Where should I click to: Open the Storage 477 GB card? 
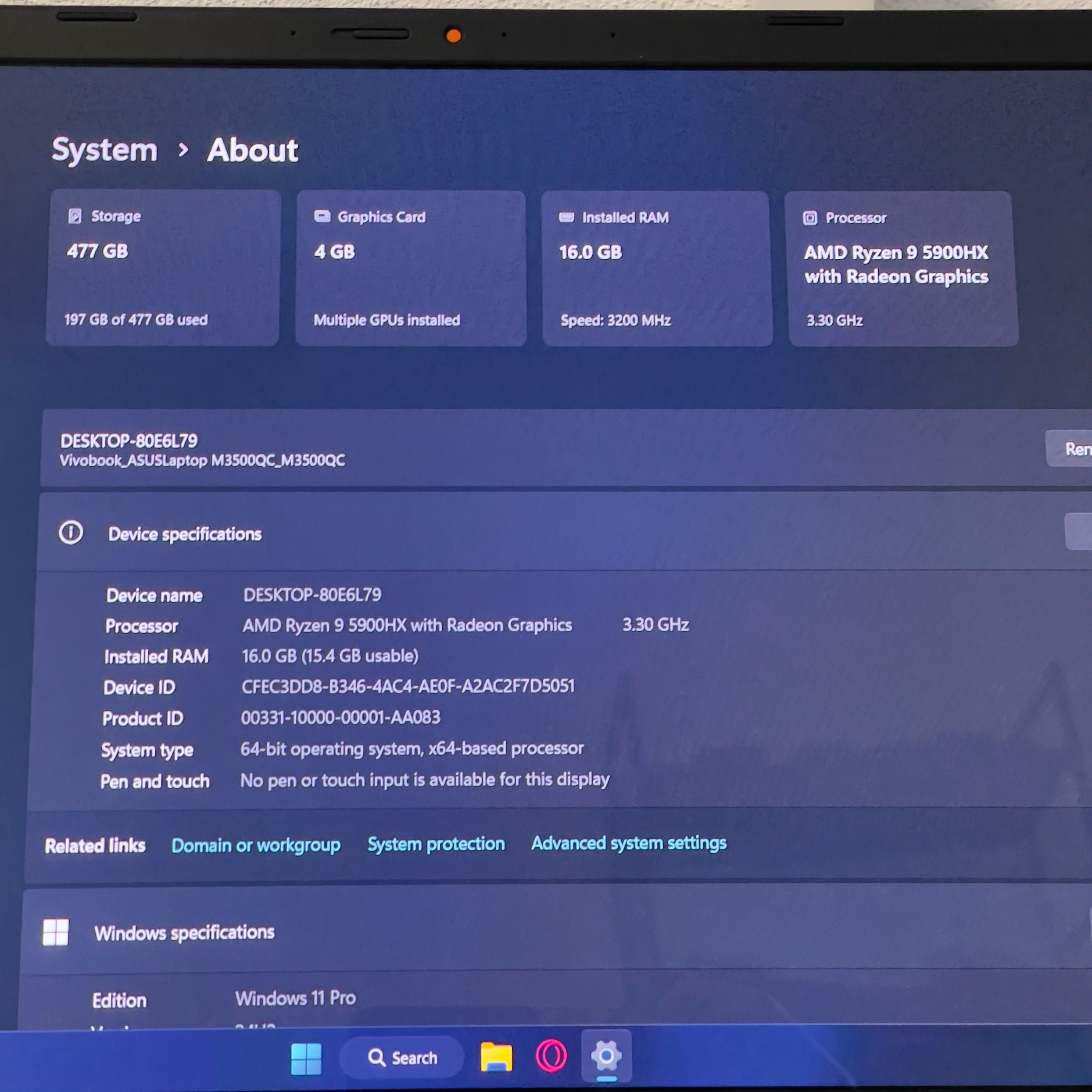[x=163, y=268]
